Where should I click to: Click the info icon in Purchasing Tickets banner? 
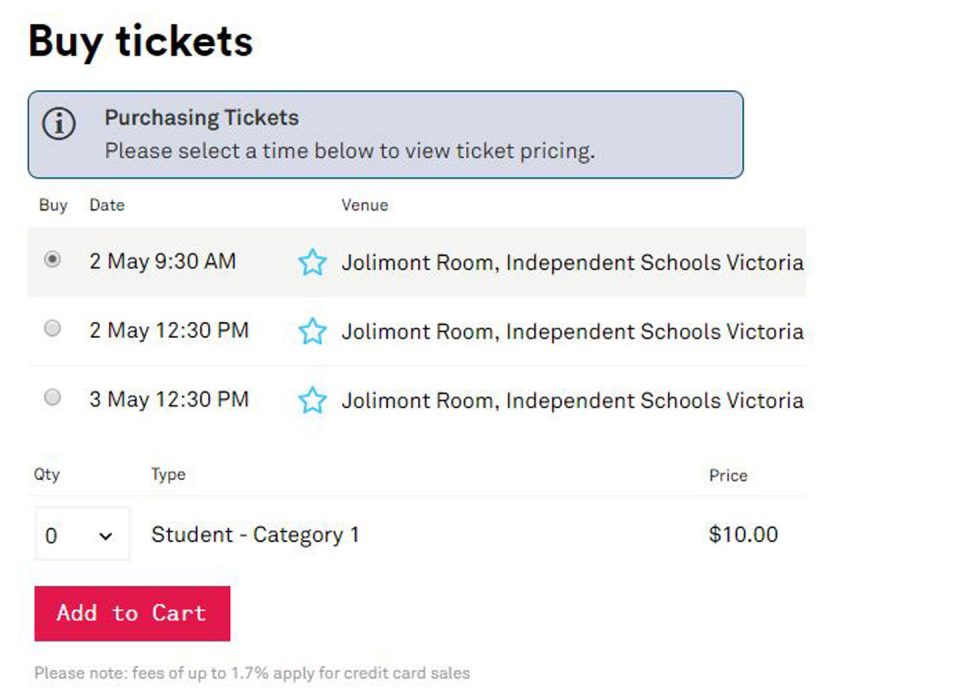click(59, 123)
